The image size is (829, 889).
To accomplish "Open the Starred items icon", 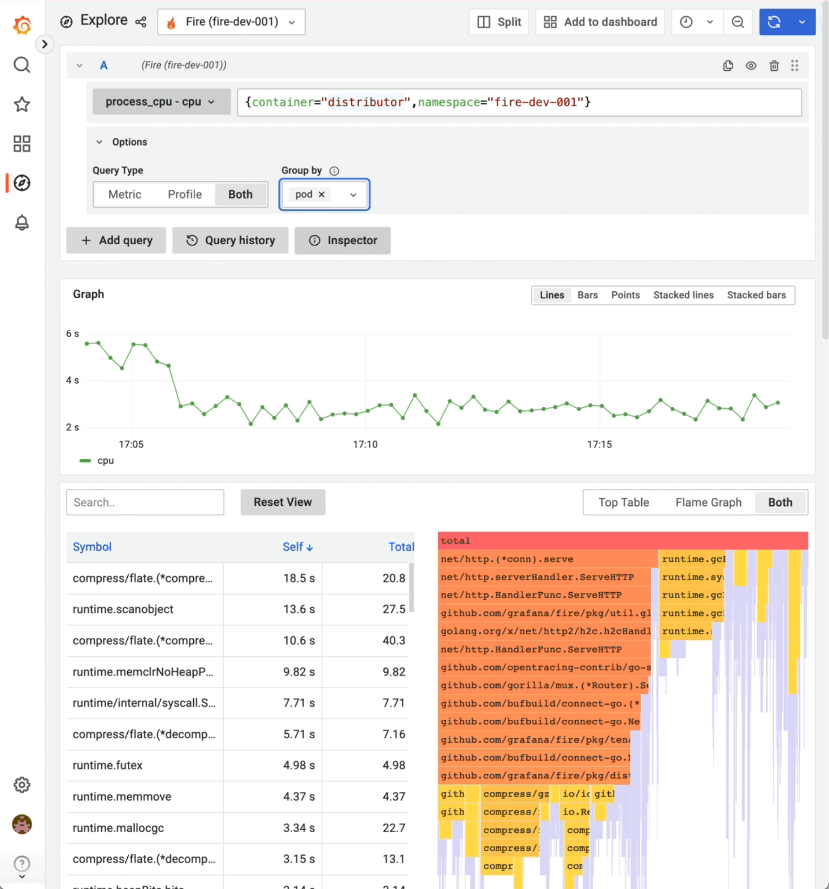I will click(x=22, y=103).
